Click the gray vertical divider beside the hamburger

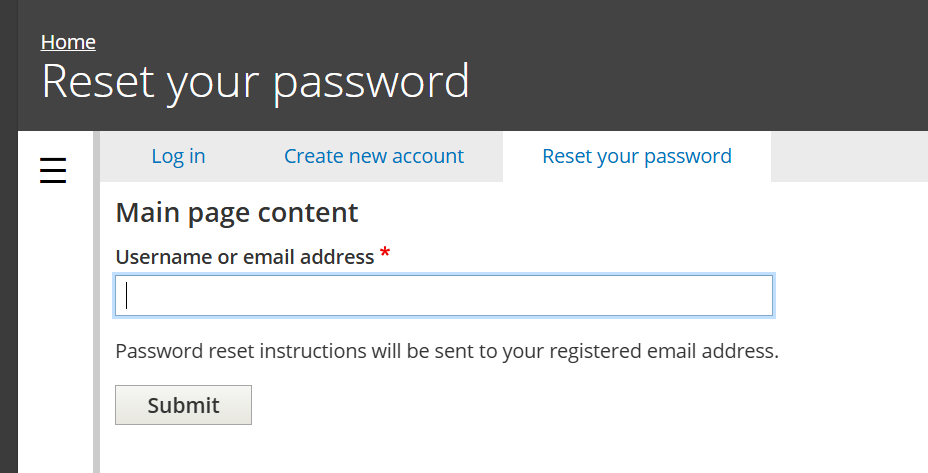[x=96, y=300]
